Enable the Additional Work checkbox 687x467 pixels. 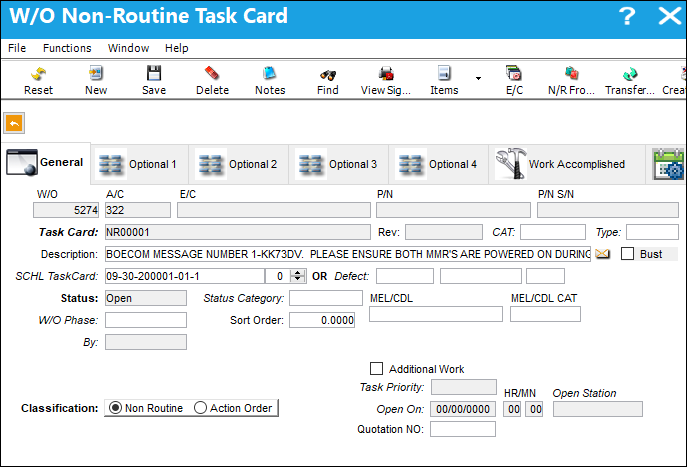coord(376,368)
